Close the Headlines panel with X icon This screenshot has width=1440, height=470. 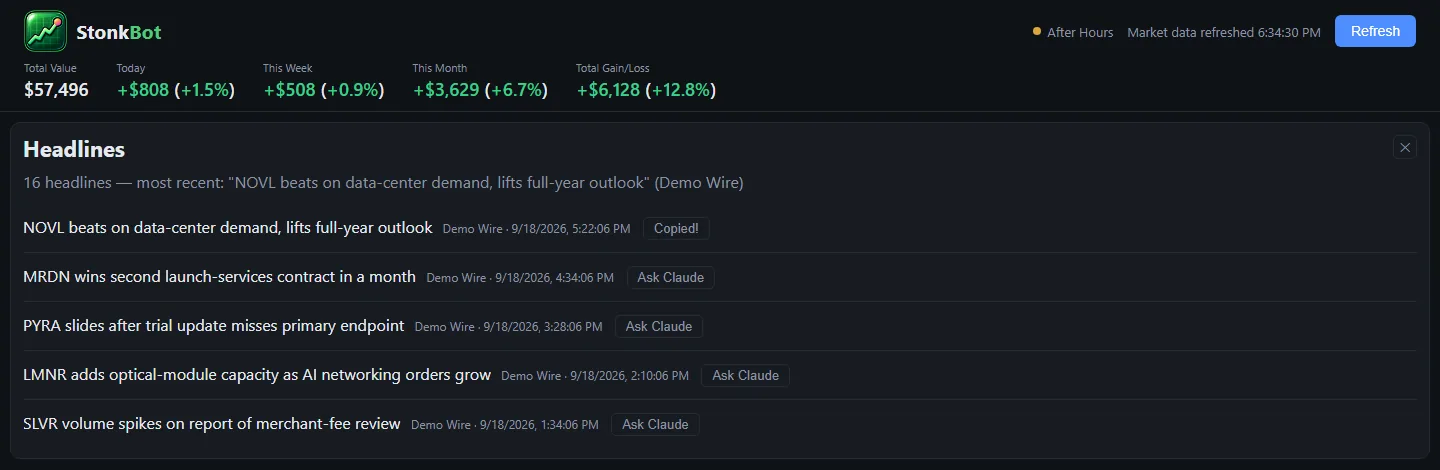1405,147
